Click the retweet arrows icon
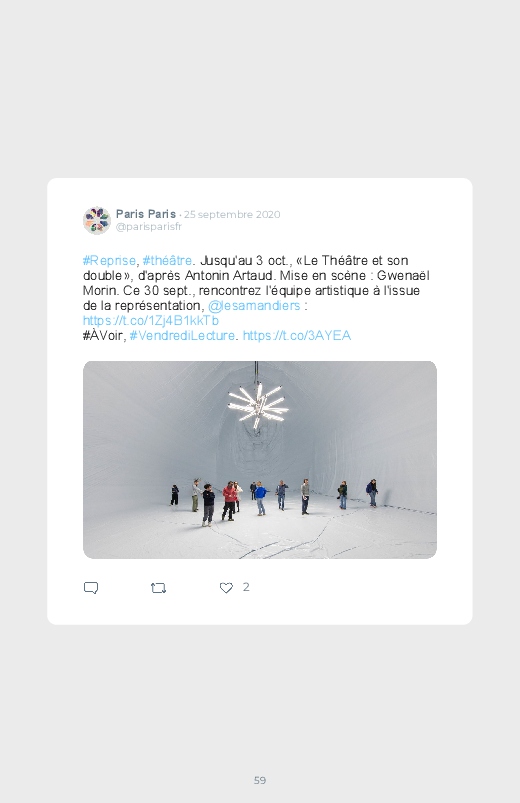Screen dimensions: 520x803 click(158, 588)
